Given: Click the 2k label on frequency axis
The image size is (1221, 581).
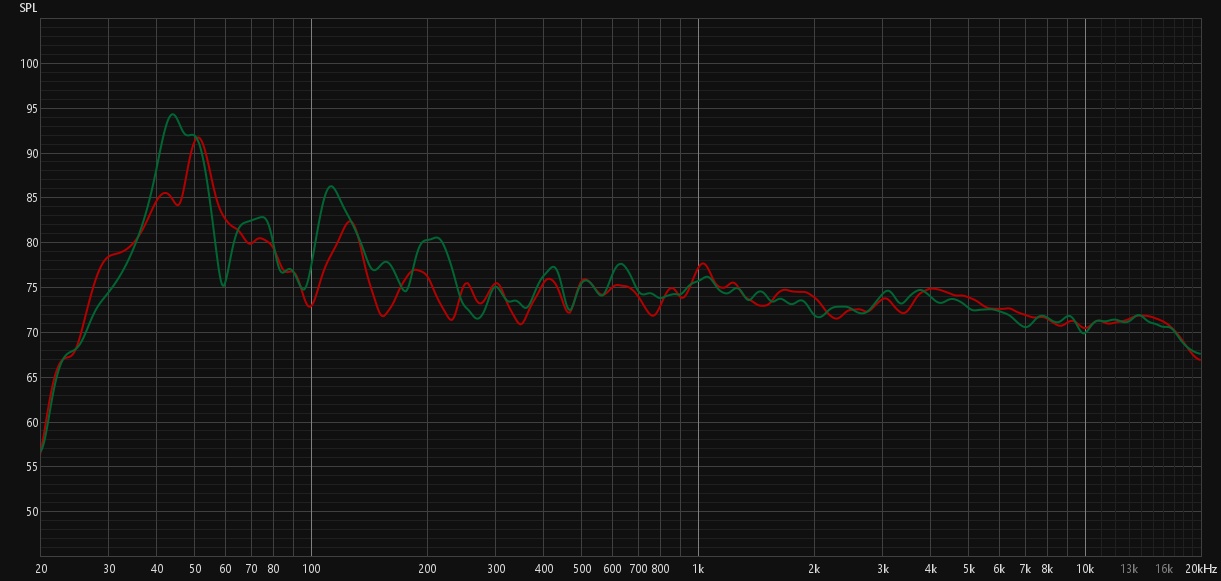Looking at the screenshot, I should click(x=815, y=569).
